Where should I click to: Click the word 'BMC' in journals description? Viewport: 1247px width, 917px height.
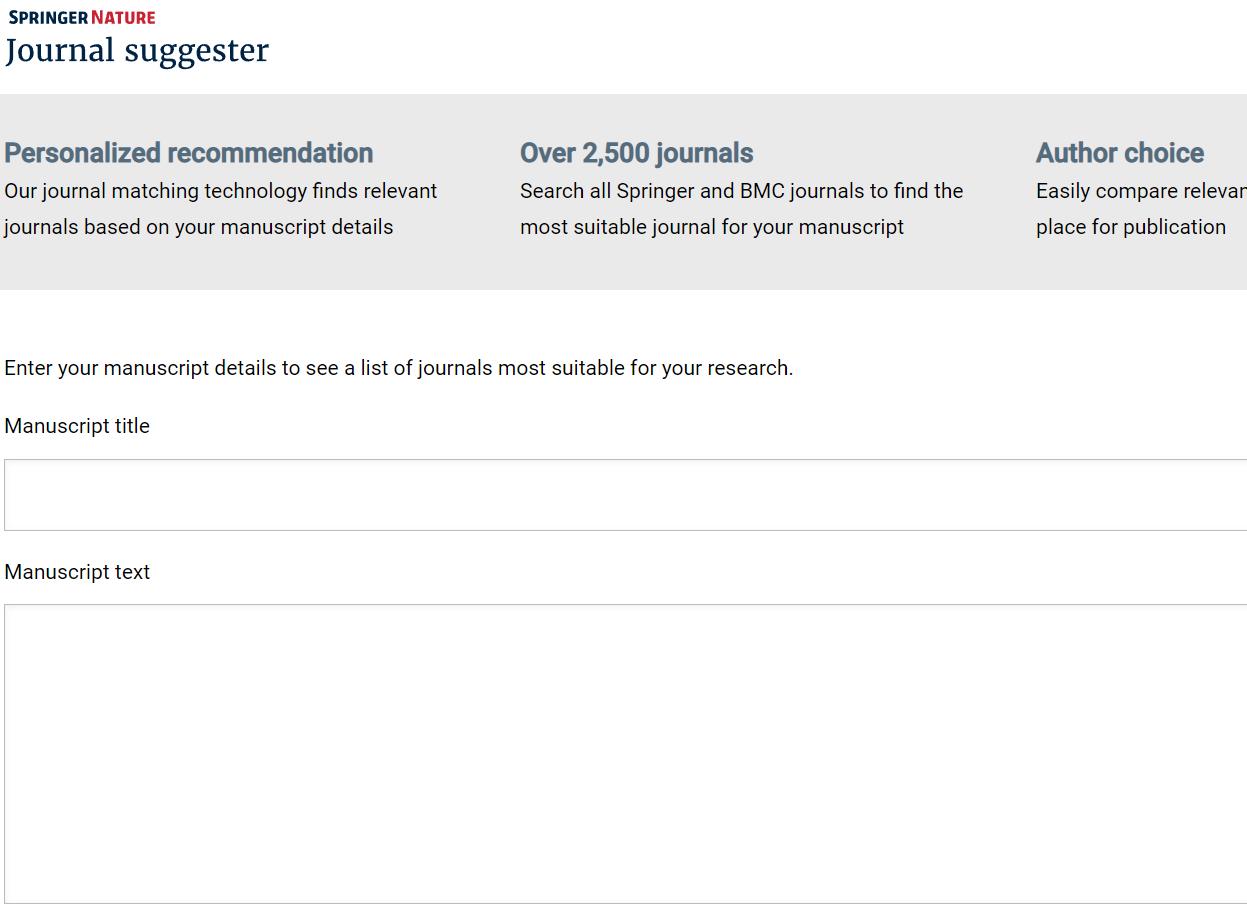tap(761, 191)
